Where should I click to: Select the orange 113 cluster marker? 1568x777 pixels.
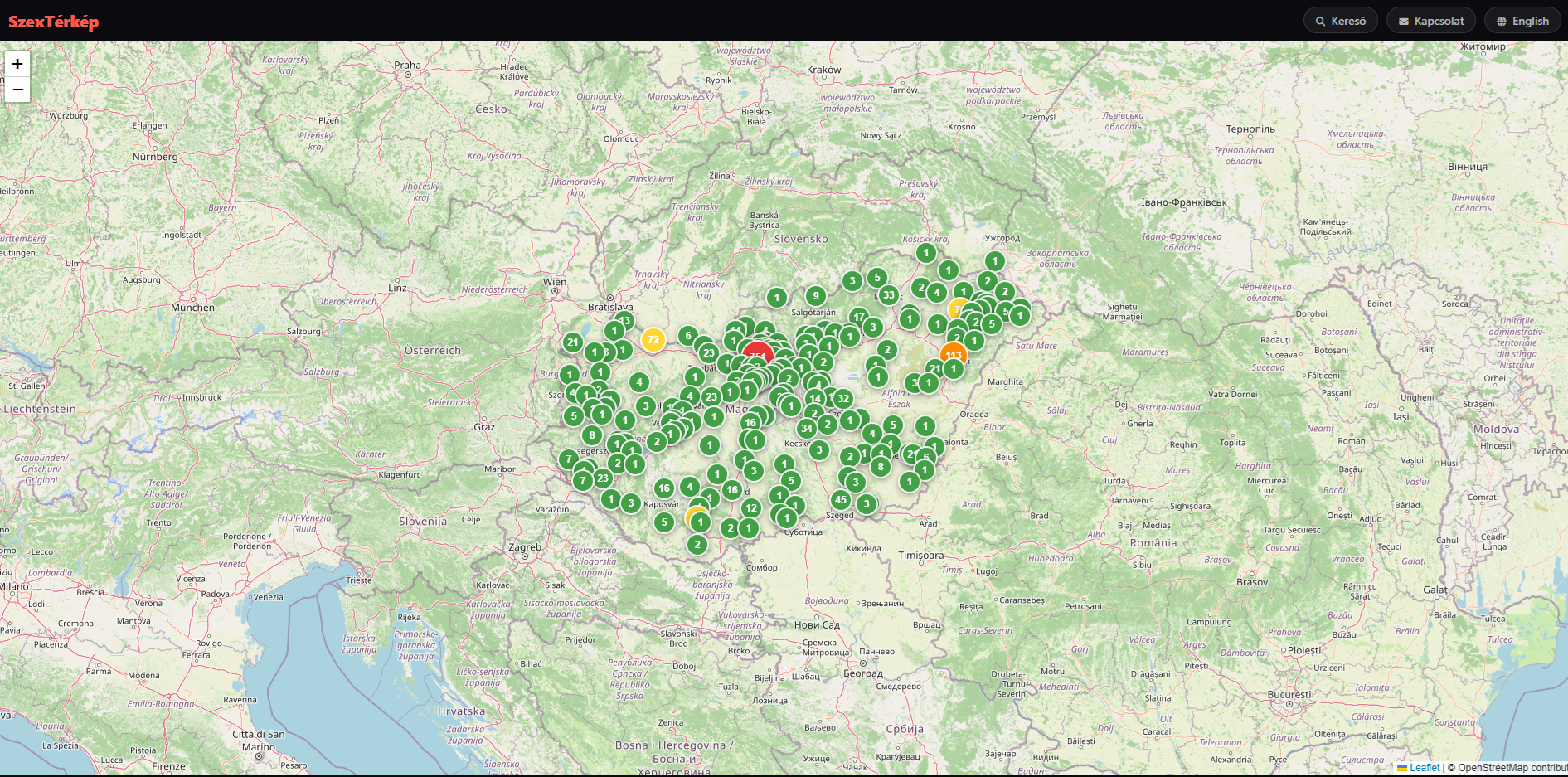pos(954,355)
